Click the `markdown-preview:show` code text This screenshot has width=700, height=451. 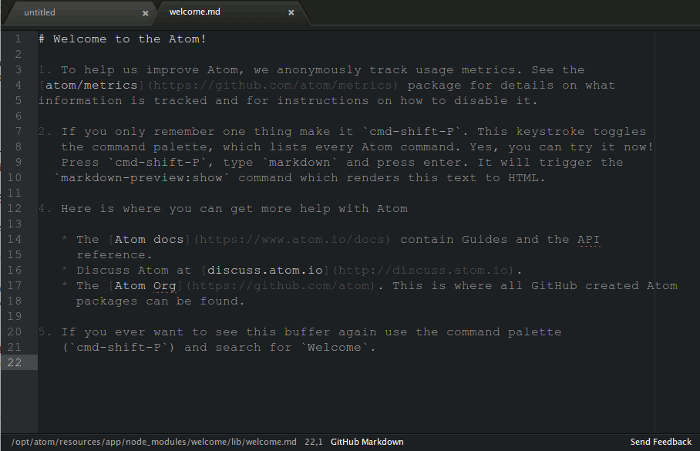(142, 178)
